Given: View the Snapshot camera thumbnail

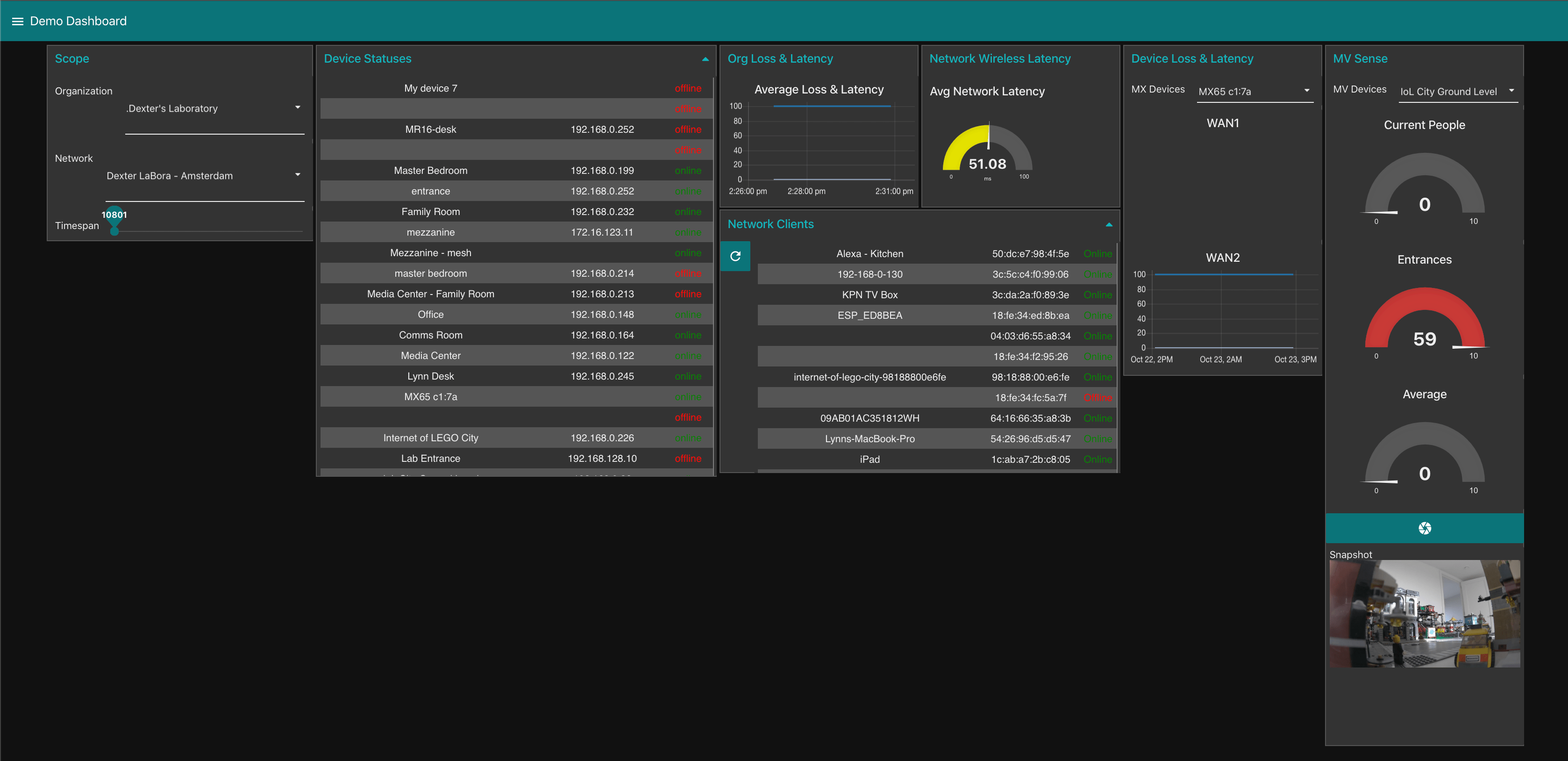Looking at the screenshot, I should (1425, 614).
